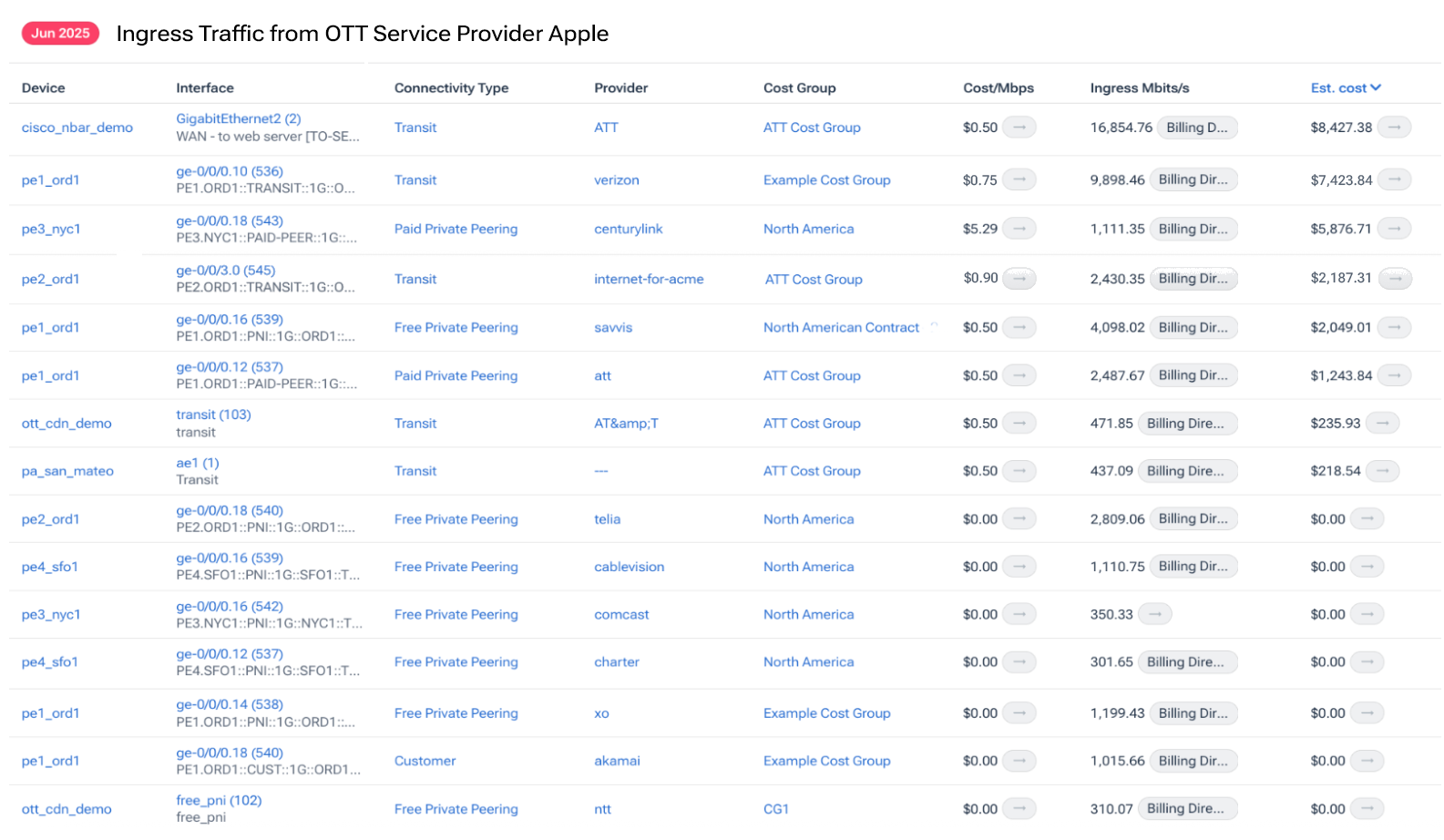Click arrow next to $0.75 cost per Mbps
The image size is (1444, 840).
[1019, 180]
